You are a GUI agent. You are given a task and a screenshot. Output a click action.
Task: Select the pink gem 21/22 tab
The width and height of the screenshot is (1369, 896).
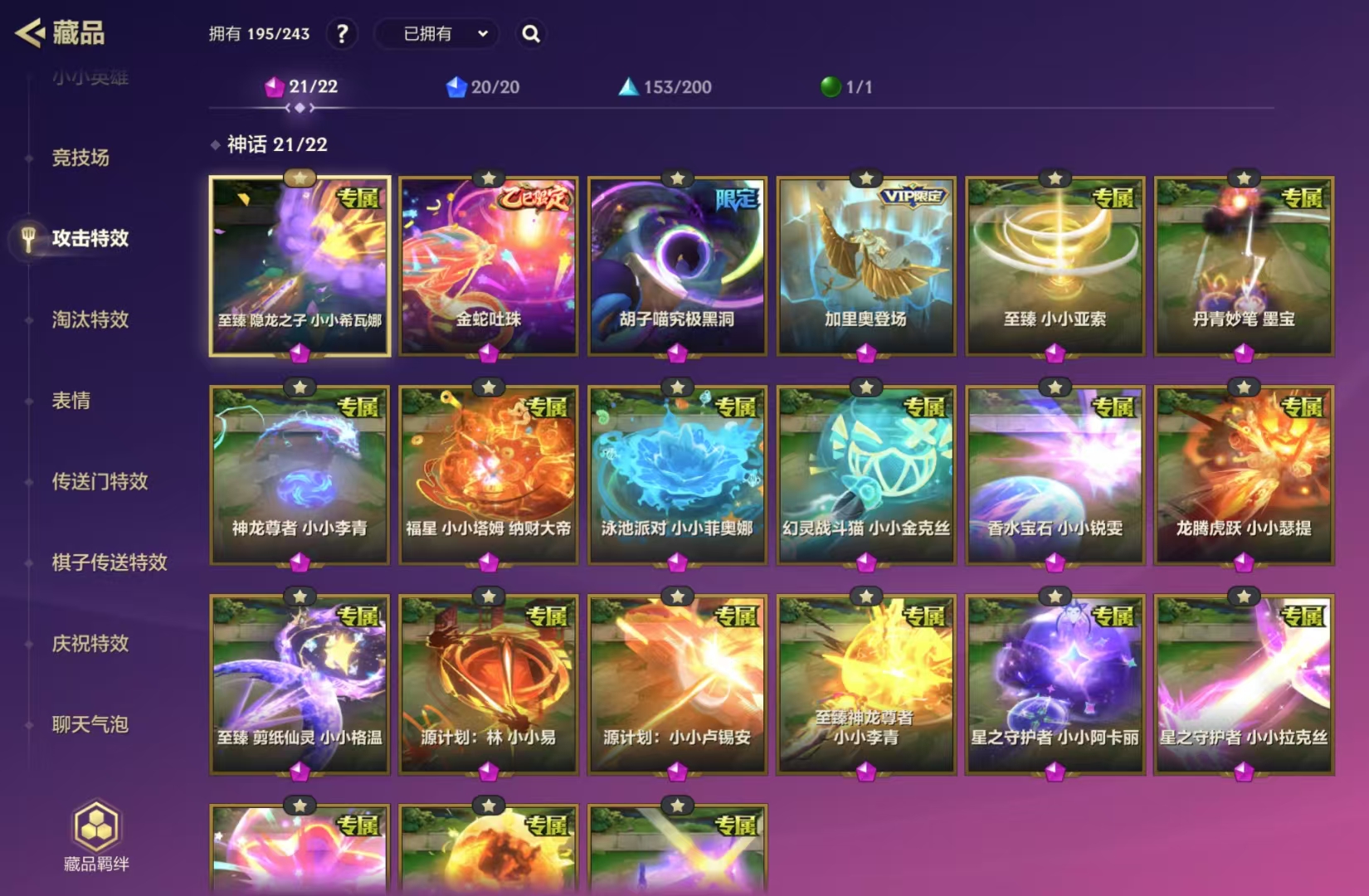point(301,86)
